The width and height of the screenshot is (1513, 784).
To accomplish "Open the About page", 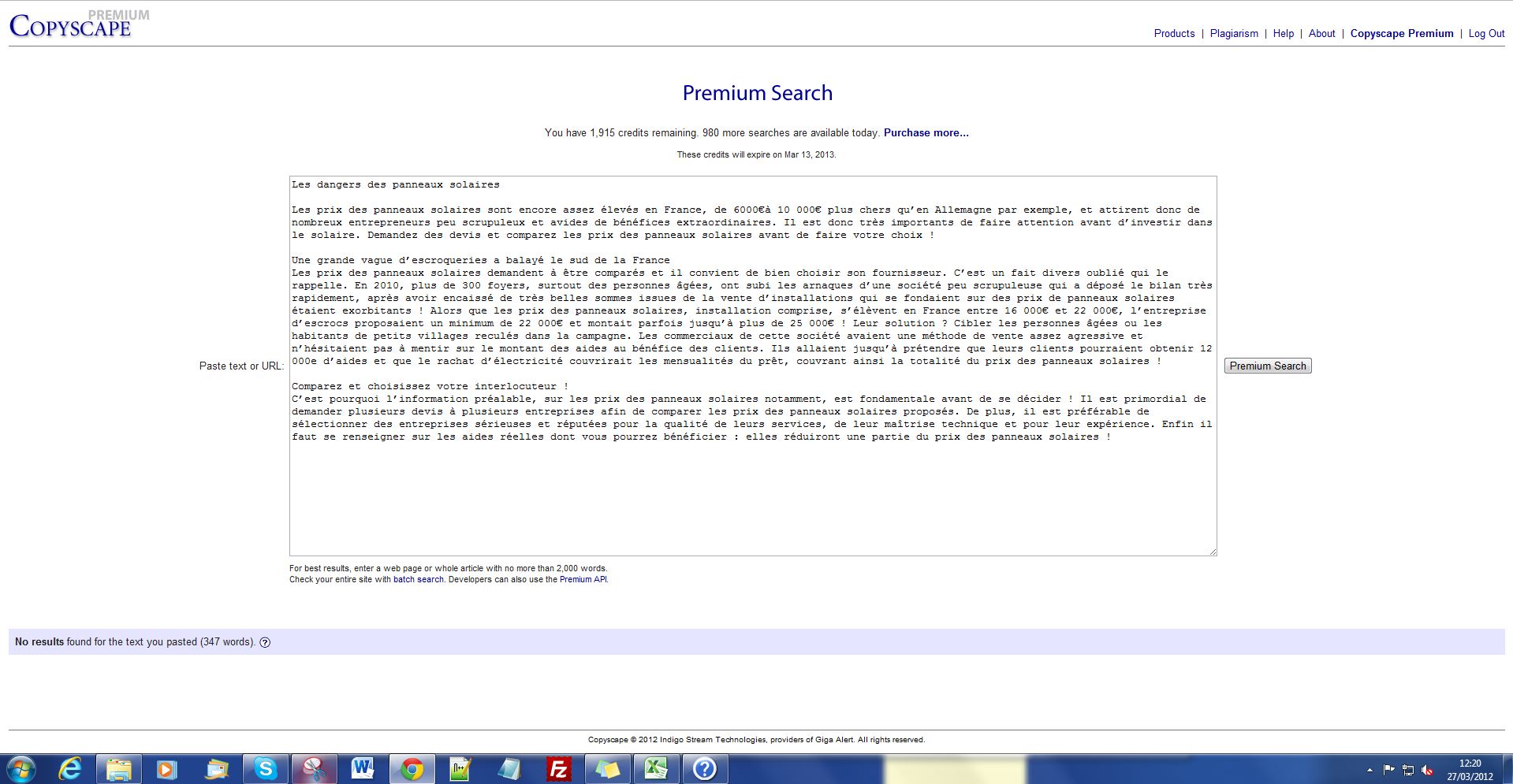I will 1321,33.
